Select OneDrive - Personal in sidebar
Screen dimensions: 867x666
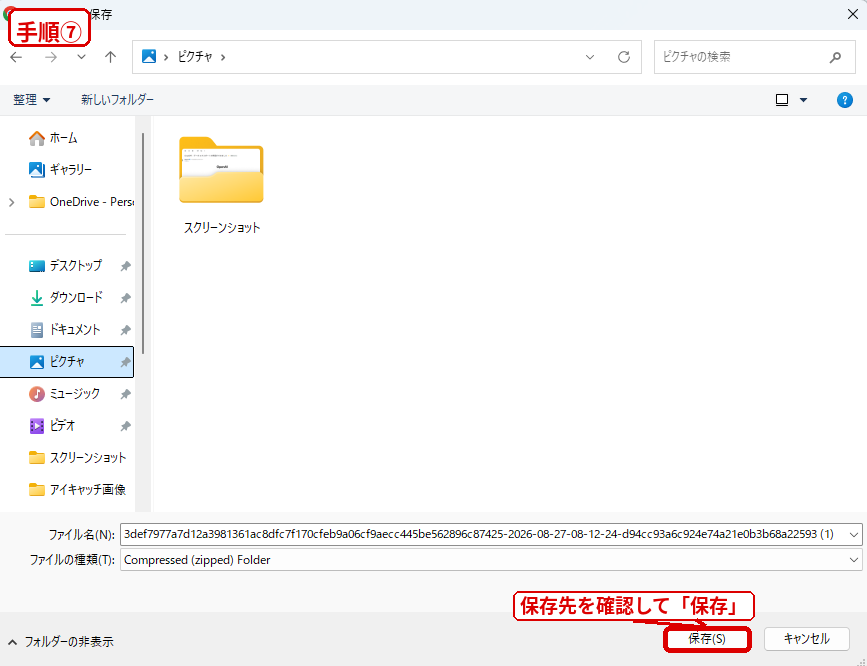pos(81,202)
